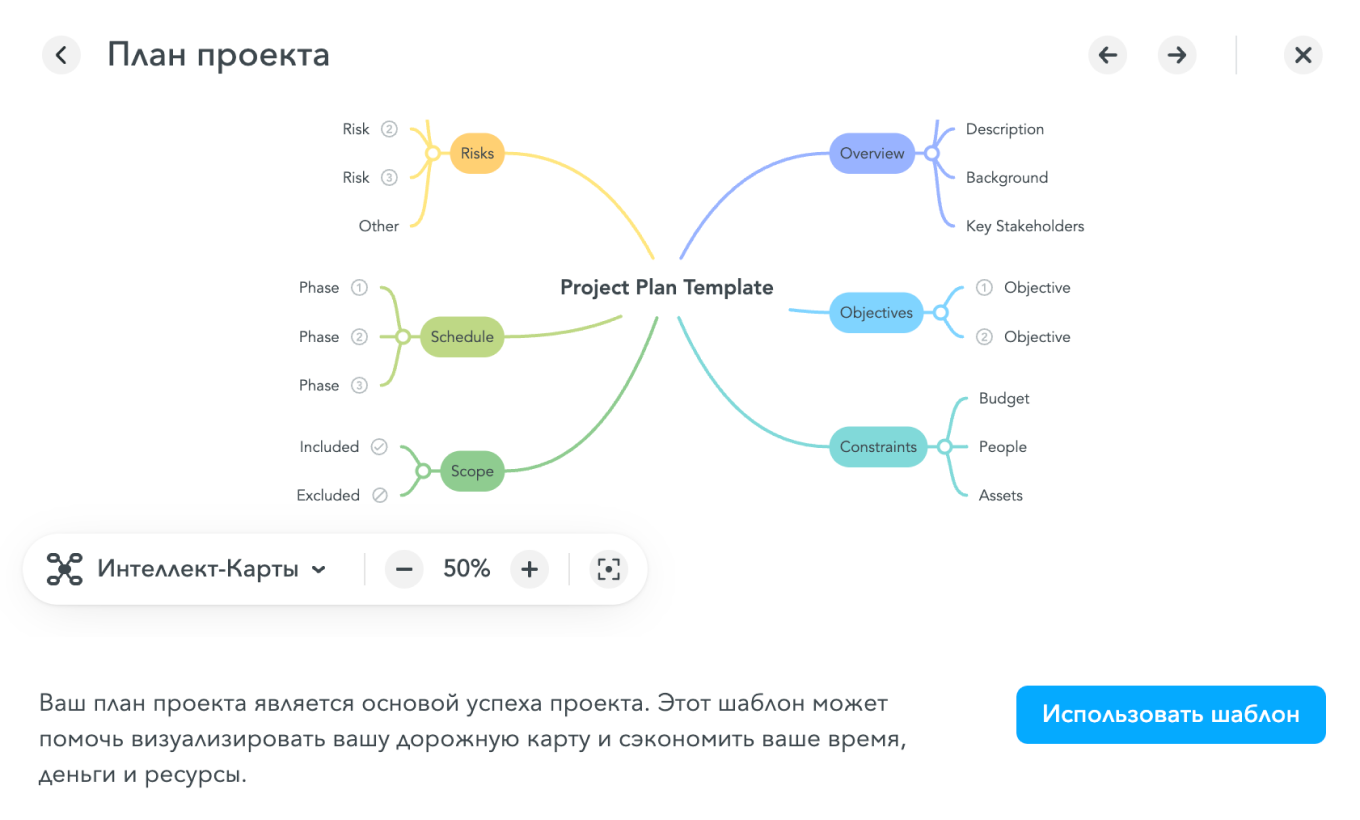Show the previous template with the left arrow

pyautogui.click(x=1107, y=55)
